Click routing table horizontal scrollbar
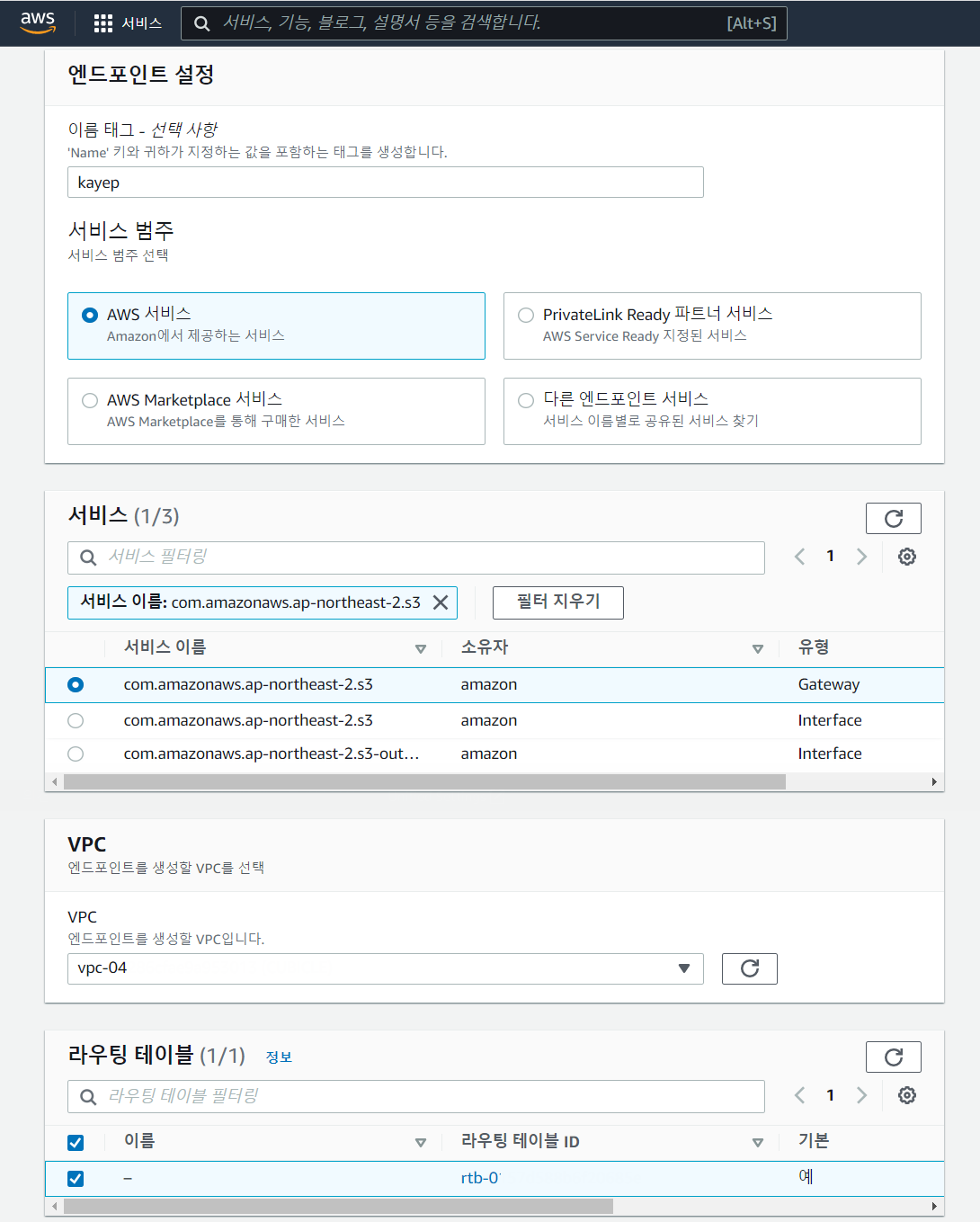 pyautogui.click(x=338, y=1206)
